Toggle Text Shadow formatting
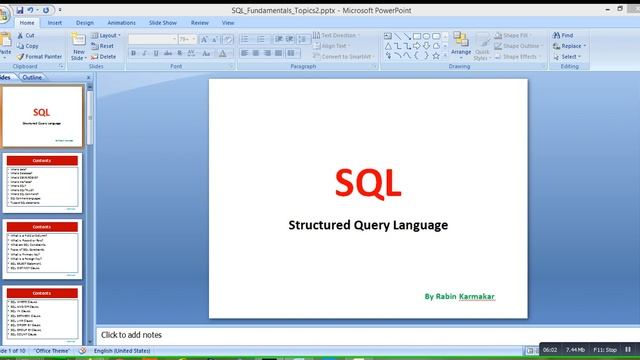This screenshot has height=360, width=640. click(x=179, y=53)
